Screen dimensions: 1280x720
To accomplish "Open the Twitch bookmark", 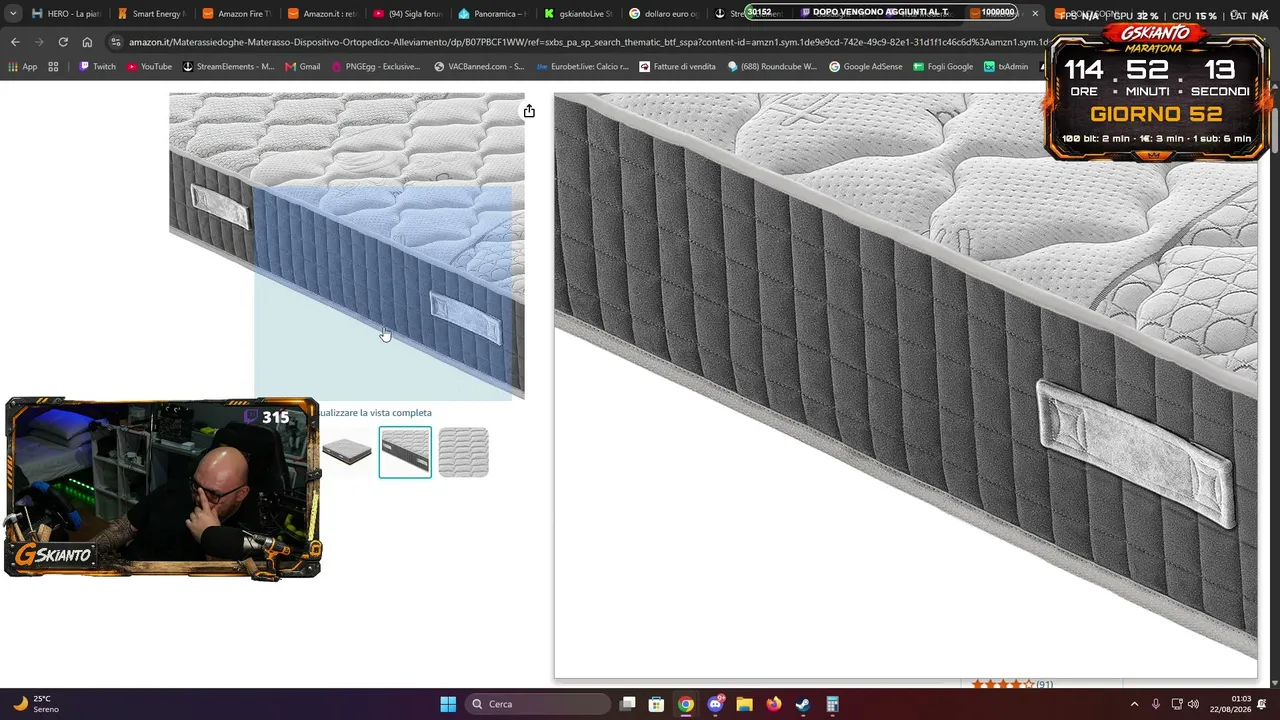I will (97, 66).
